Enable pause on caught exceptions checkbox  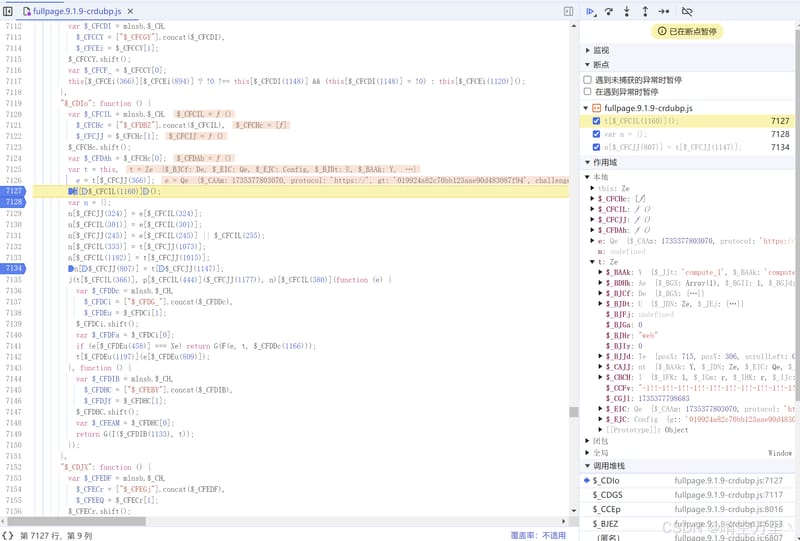pos(587,91)
